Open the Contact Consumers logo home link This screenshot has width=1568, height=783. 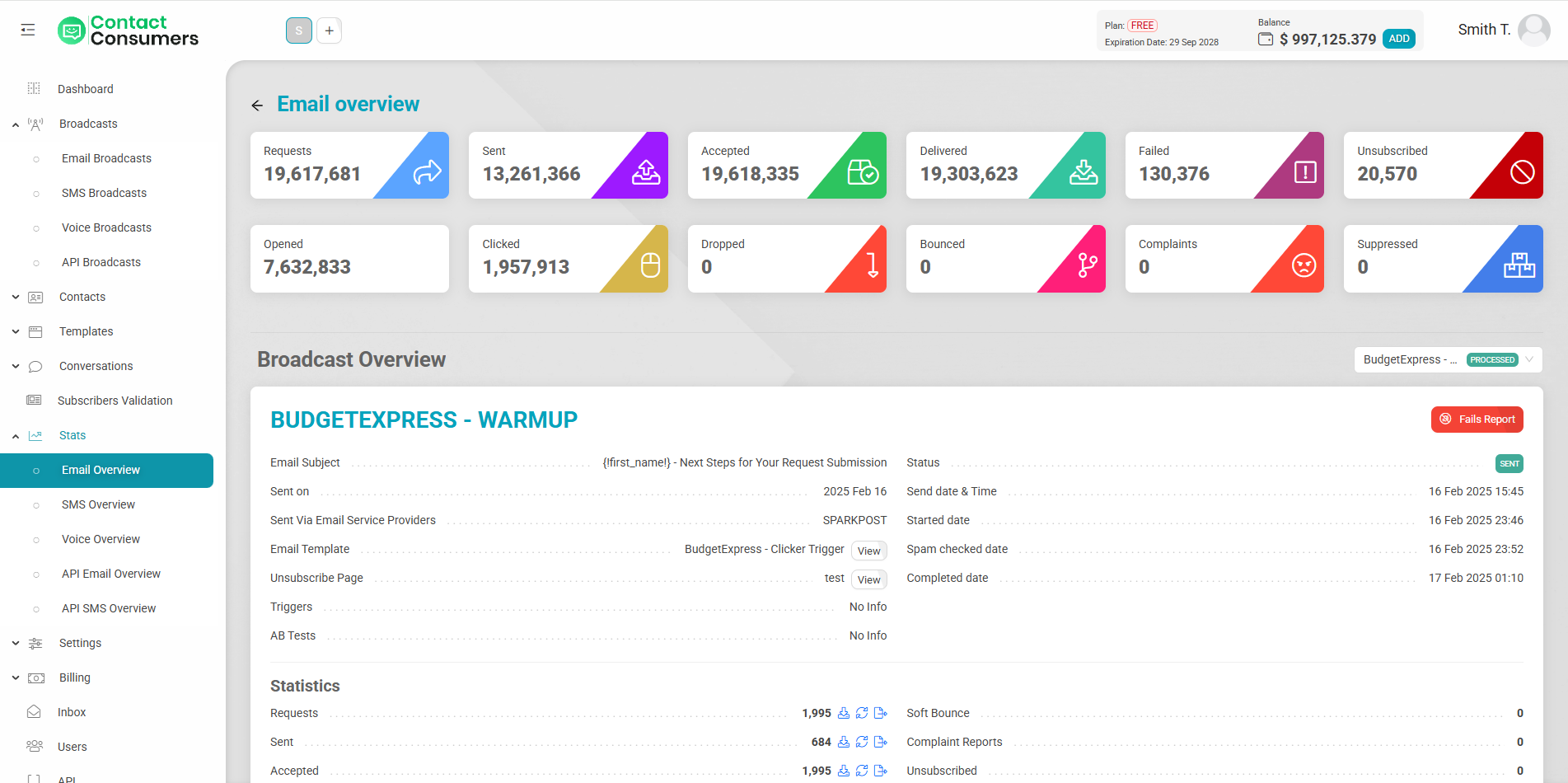pyautogui.click(x=129, y=30)
